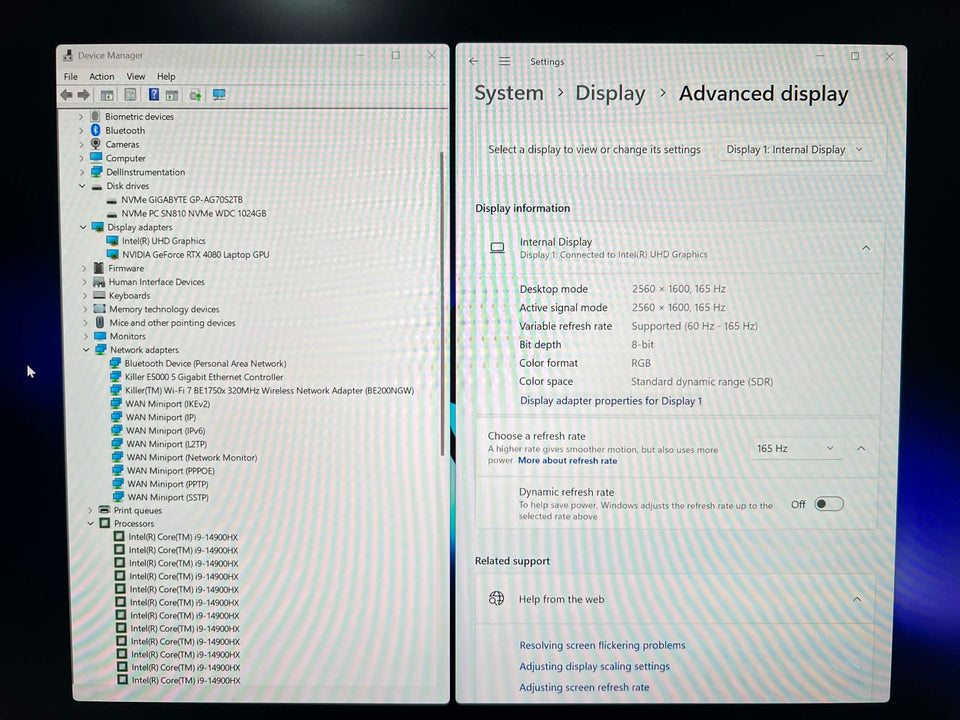
Task: Turn on the Dynamic refresh rate toggle
Action: [829, 504]
